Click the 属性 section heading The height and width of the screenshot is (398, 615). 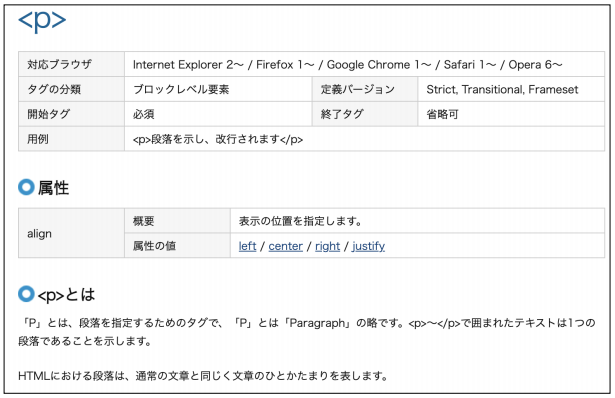click(53, 188)
